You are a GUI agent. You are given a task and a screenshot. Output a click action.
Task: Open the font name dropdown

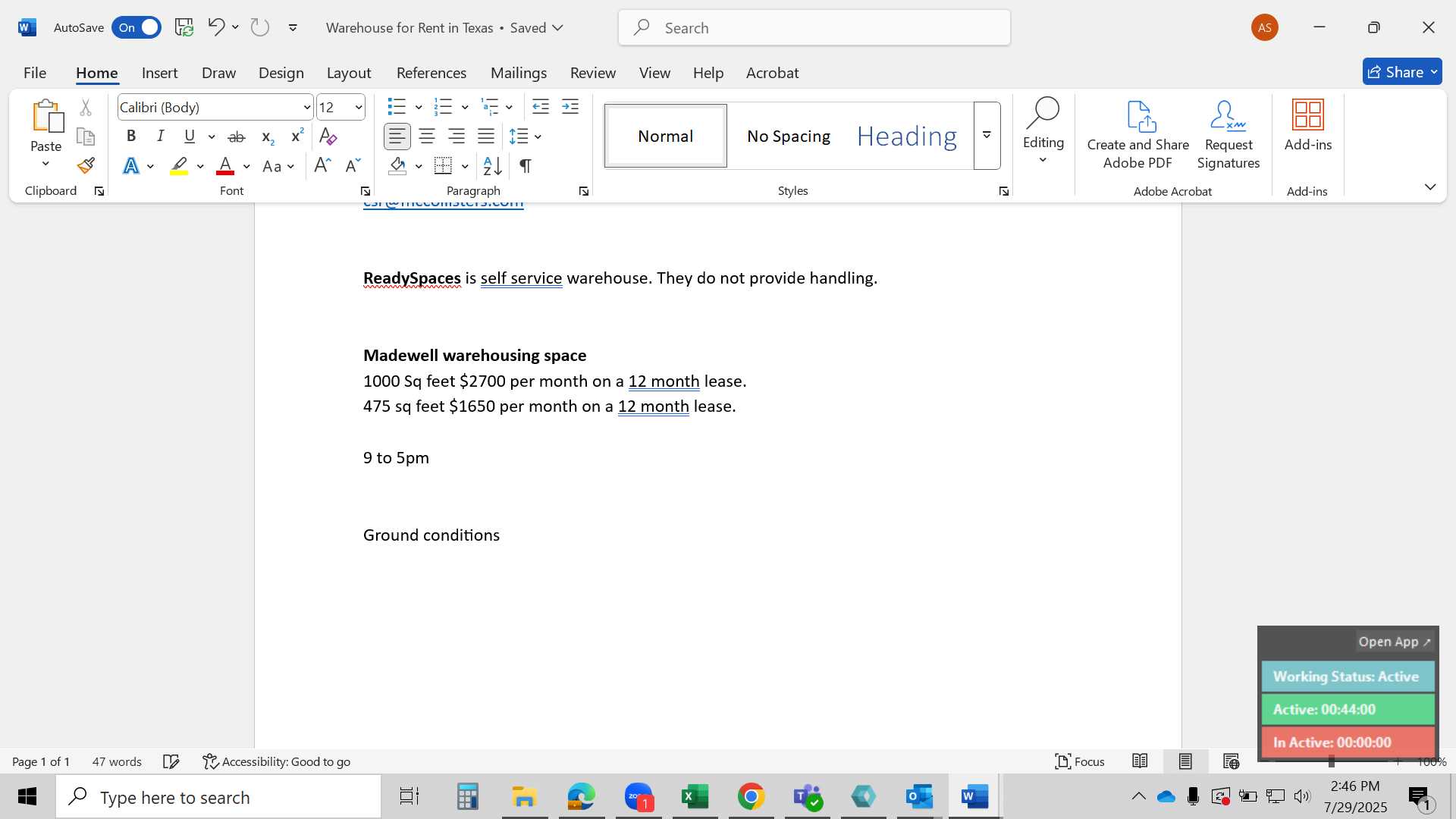pyautogui.click(x=306, y=107)
